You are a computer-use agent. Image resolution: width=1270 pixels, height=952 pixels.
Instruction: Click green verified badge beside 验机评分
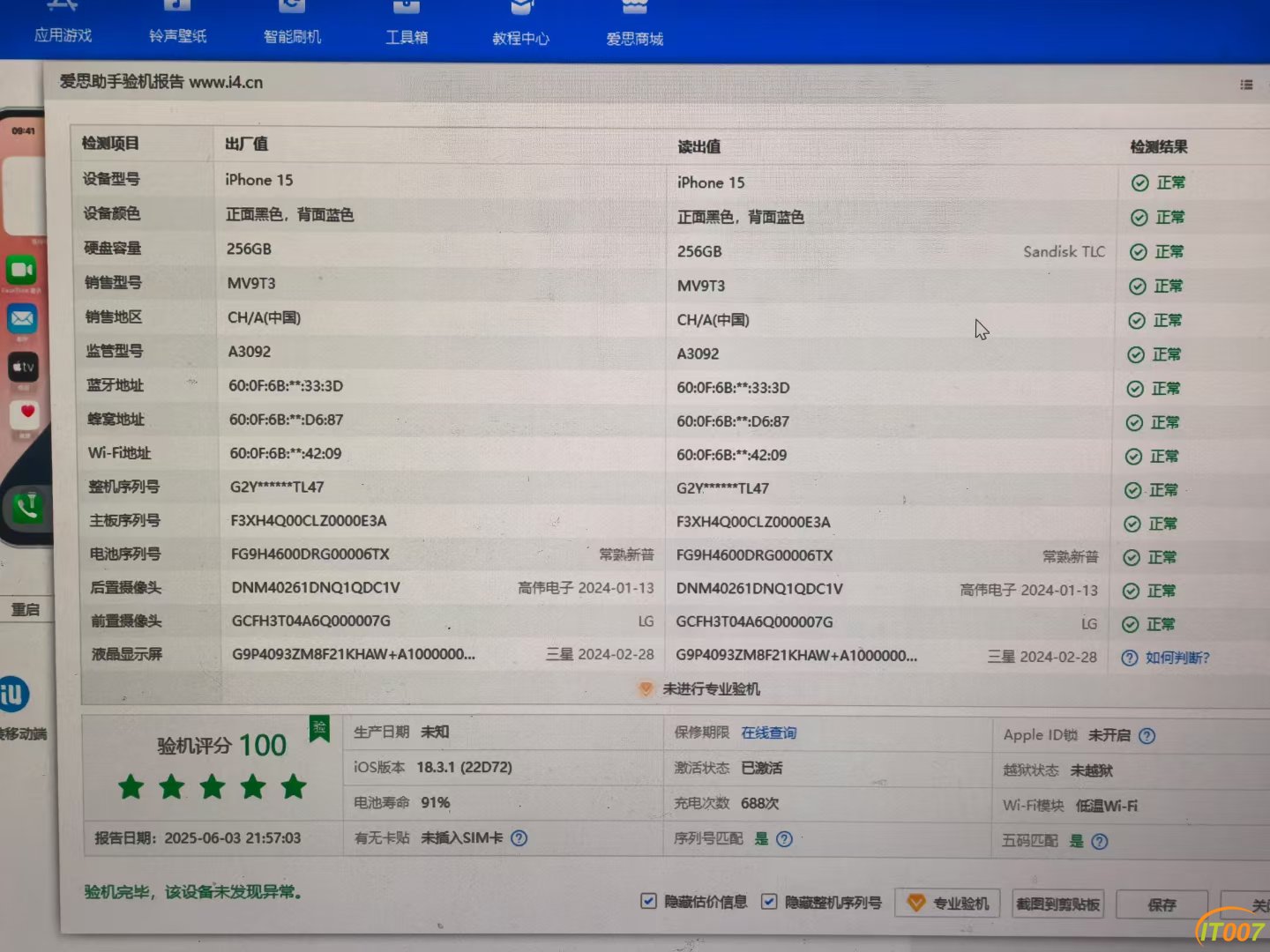319,729
